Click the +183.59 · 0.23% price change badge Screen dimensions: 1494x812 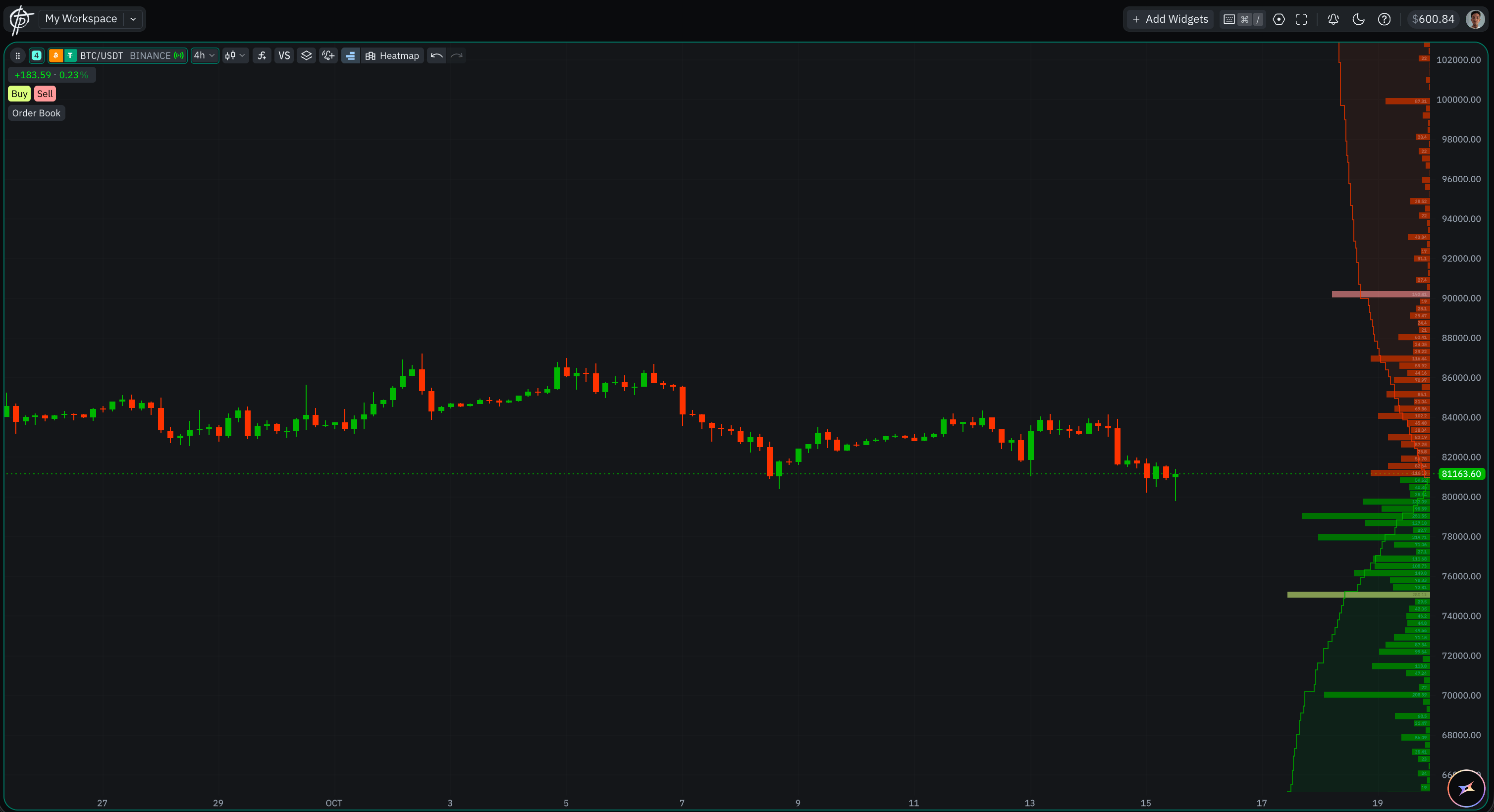52,75
